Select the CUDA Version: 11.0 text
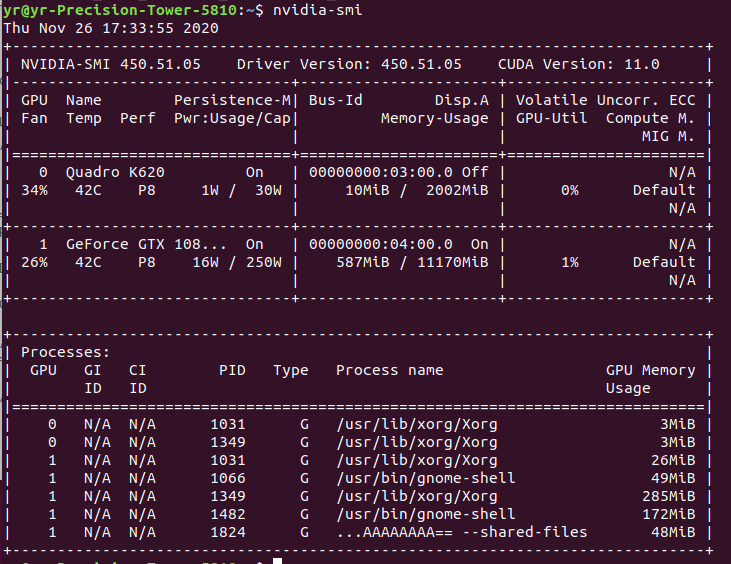 coord(579,64)
